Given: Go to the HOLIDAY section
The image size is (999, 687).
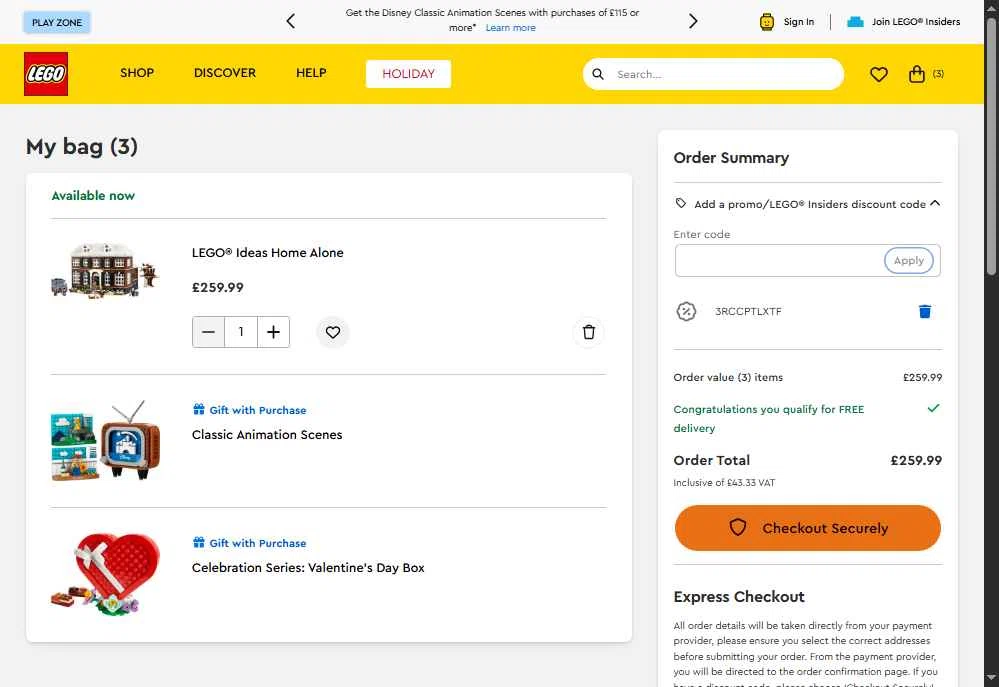Looking at the screenshot, I should 408,74.
